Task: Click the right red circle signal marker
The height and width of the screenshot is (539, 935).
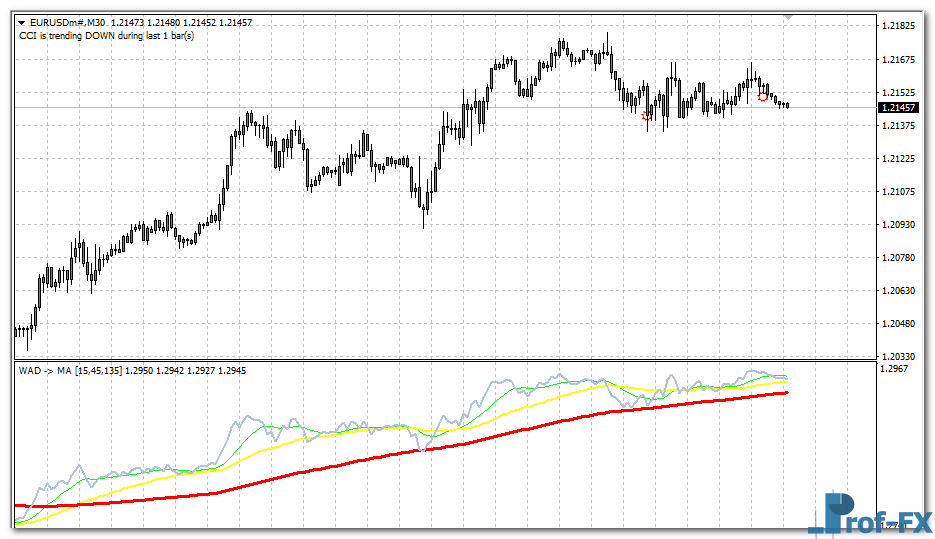Action: point(764,97)
